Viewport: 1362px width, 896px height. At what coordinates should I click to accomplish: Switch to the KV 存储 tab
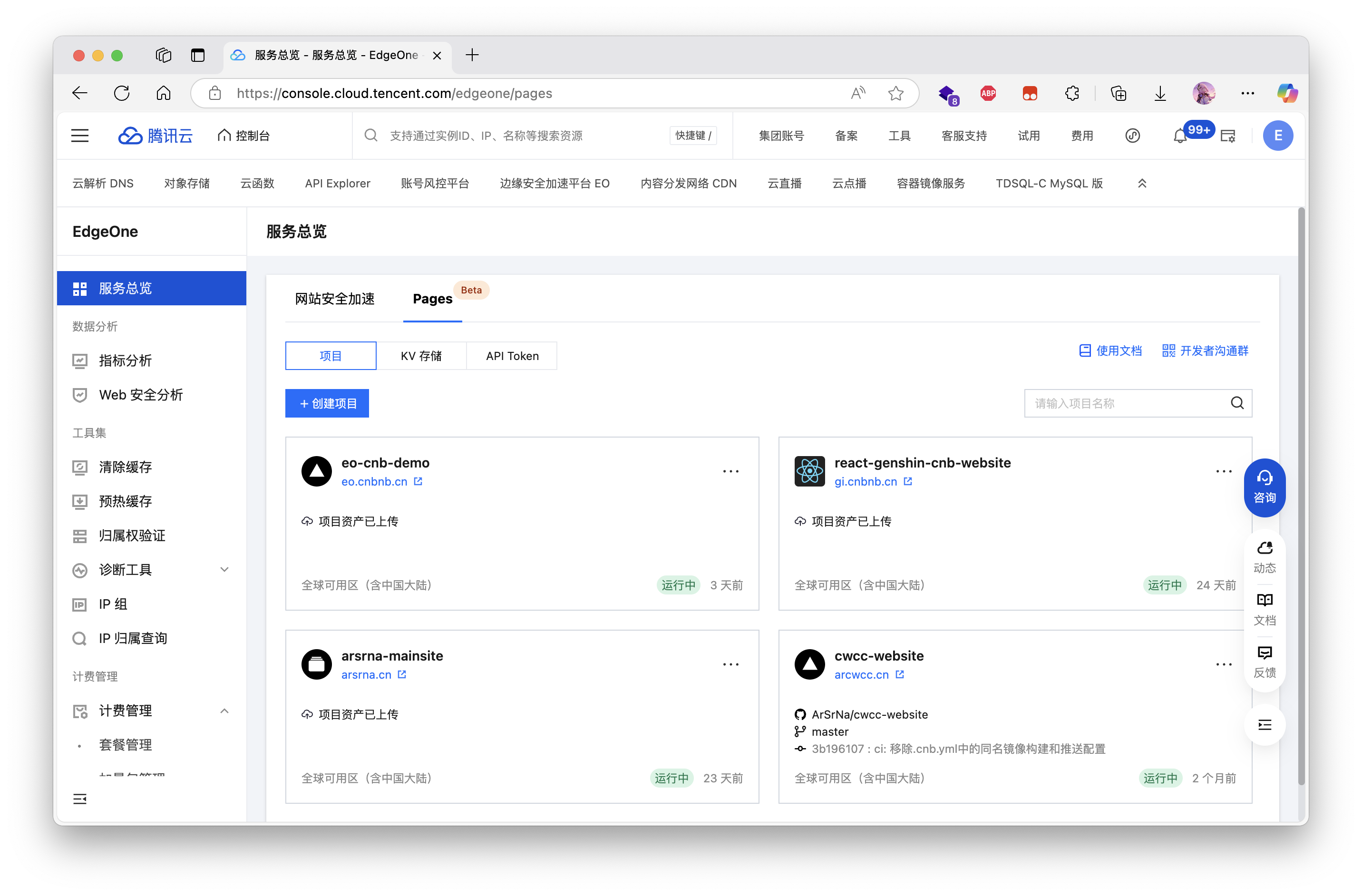click(x=421, y=355)
